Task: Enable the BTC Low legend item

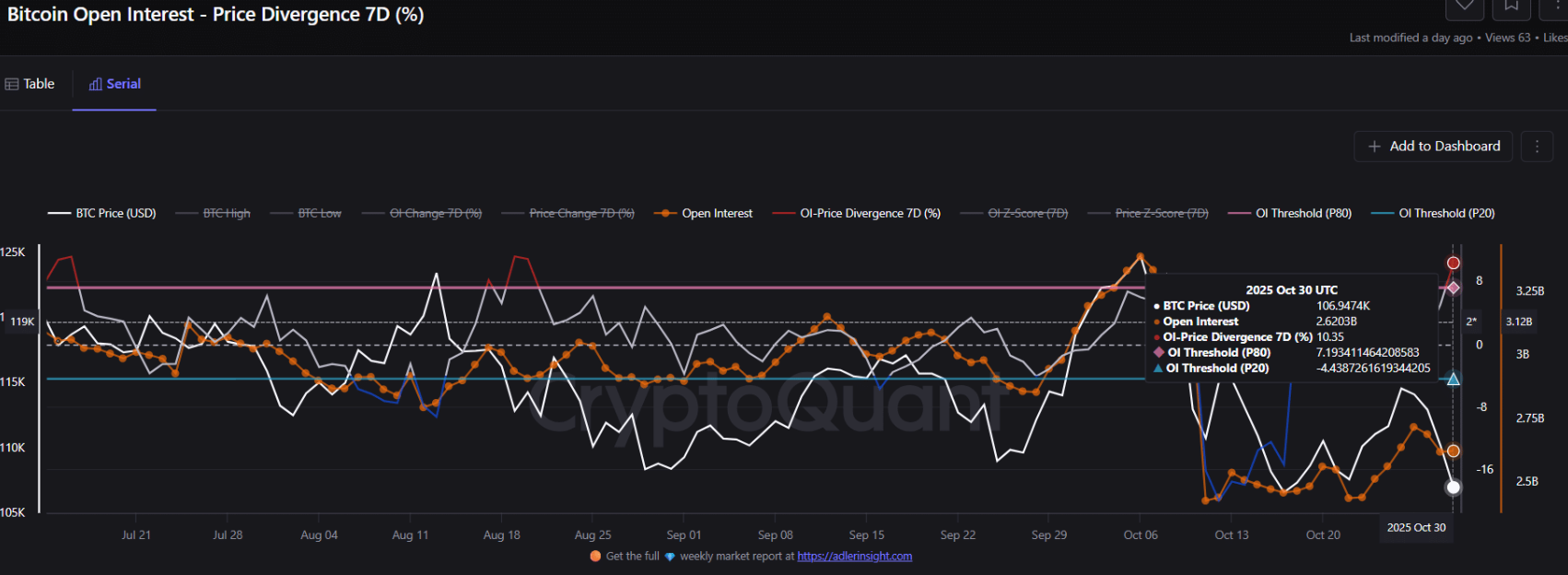Action: click(306, 214)
